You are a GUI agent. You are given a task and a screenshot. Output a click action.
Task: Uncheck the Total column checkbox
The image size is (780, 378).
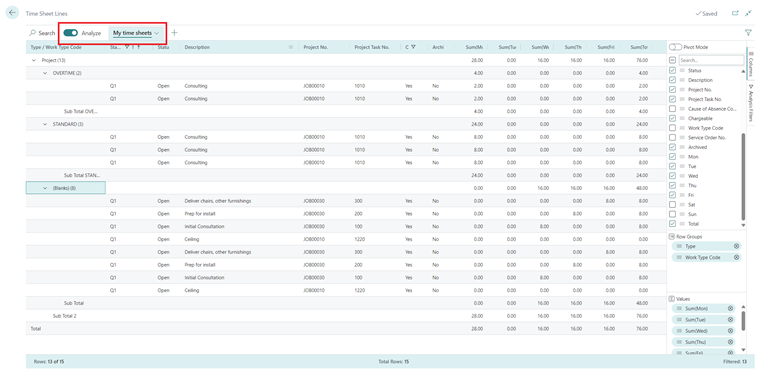(673, 224)
